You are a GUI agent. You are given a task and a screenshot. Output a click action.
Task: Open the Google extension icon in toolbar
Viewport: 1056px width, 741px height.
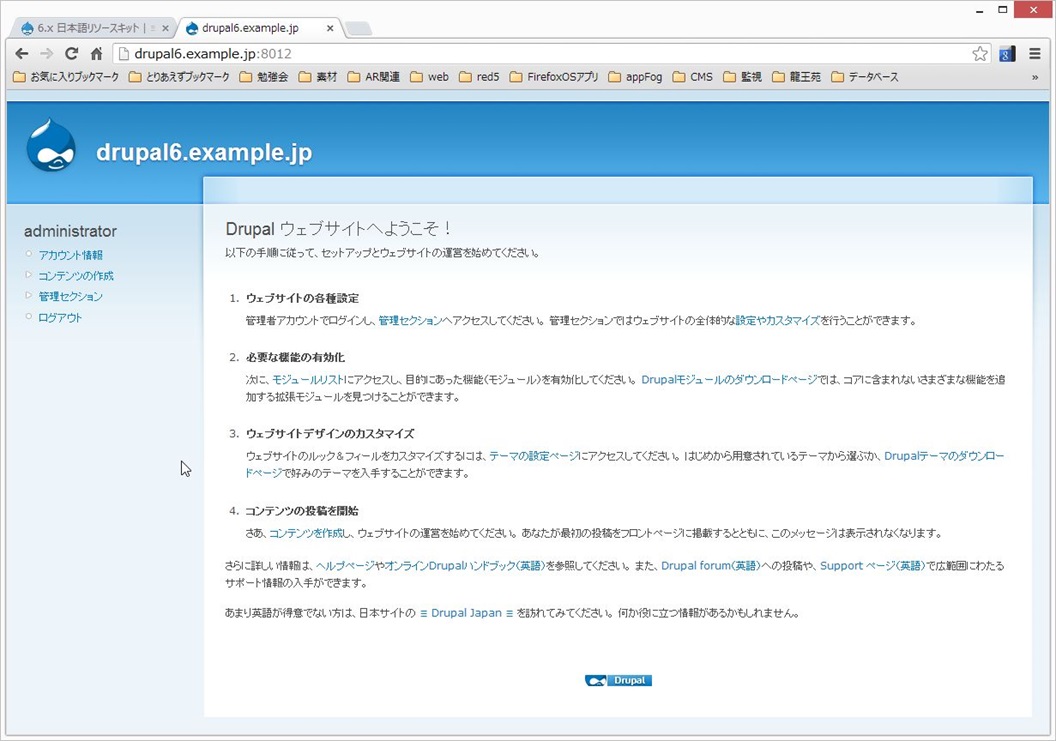[1007, 54]
